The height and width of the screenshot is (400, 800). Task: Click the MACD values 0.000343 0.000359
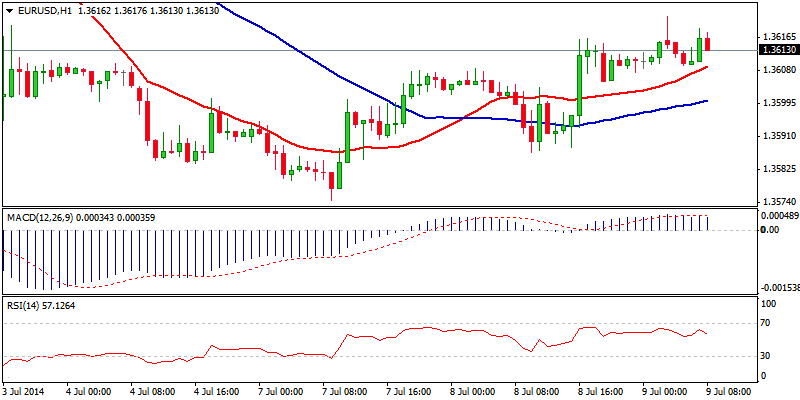(x=116, y=218)
